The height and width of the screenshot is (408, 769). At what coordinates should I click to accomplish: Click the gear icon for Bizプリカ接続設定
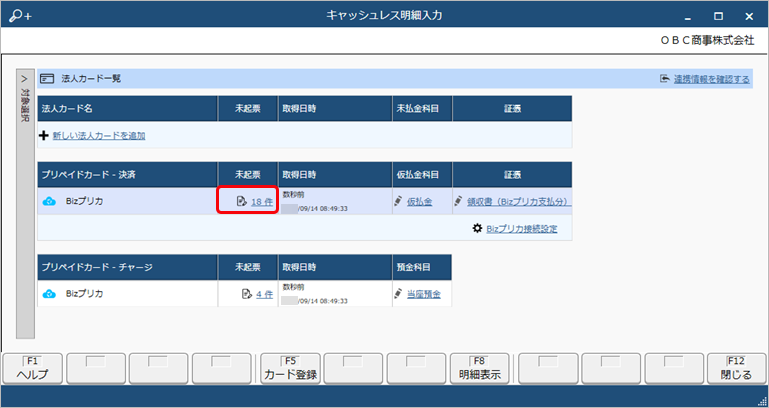click(477, 228)
